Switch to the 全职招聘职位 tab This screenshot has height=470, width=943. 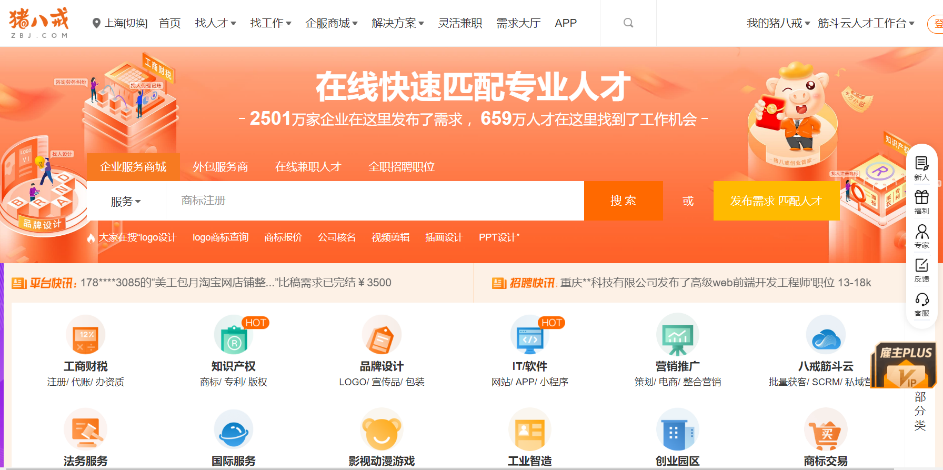pos(401,167)
